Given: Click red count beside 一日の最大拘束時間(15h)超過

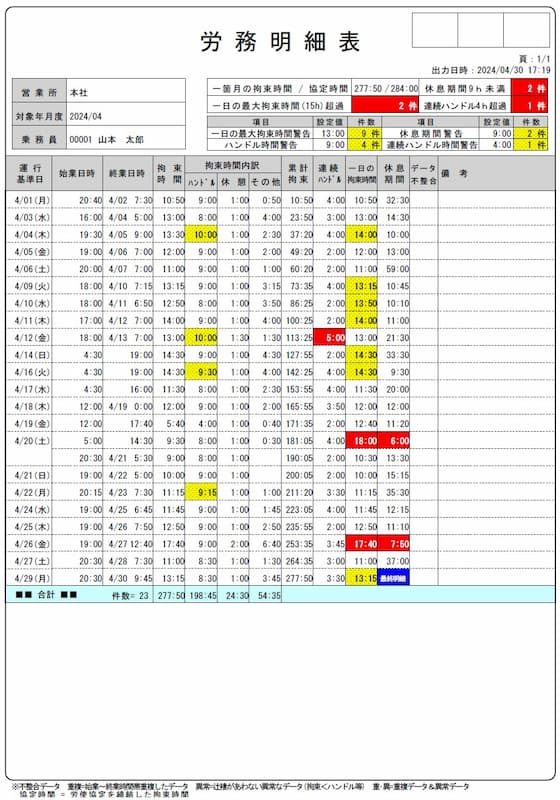Looking at the screenshot, I should point(385,105).
